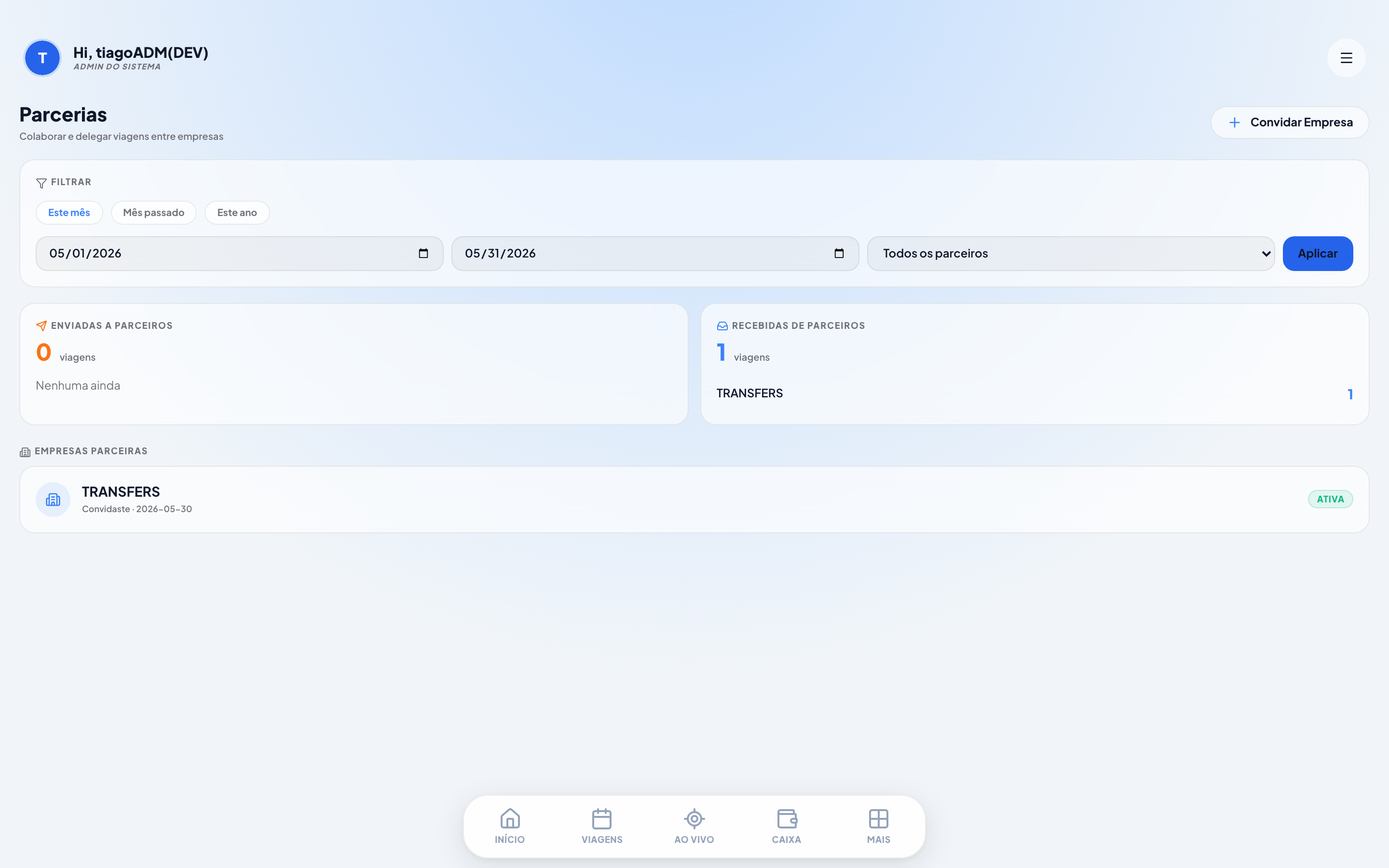Expand the Todos os parceiros dropdown
The height and width of the screenshot is (868, 1389).
pos(1071,253)
